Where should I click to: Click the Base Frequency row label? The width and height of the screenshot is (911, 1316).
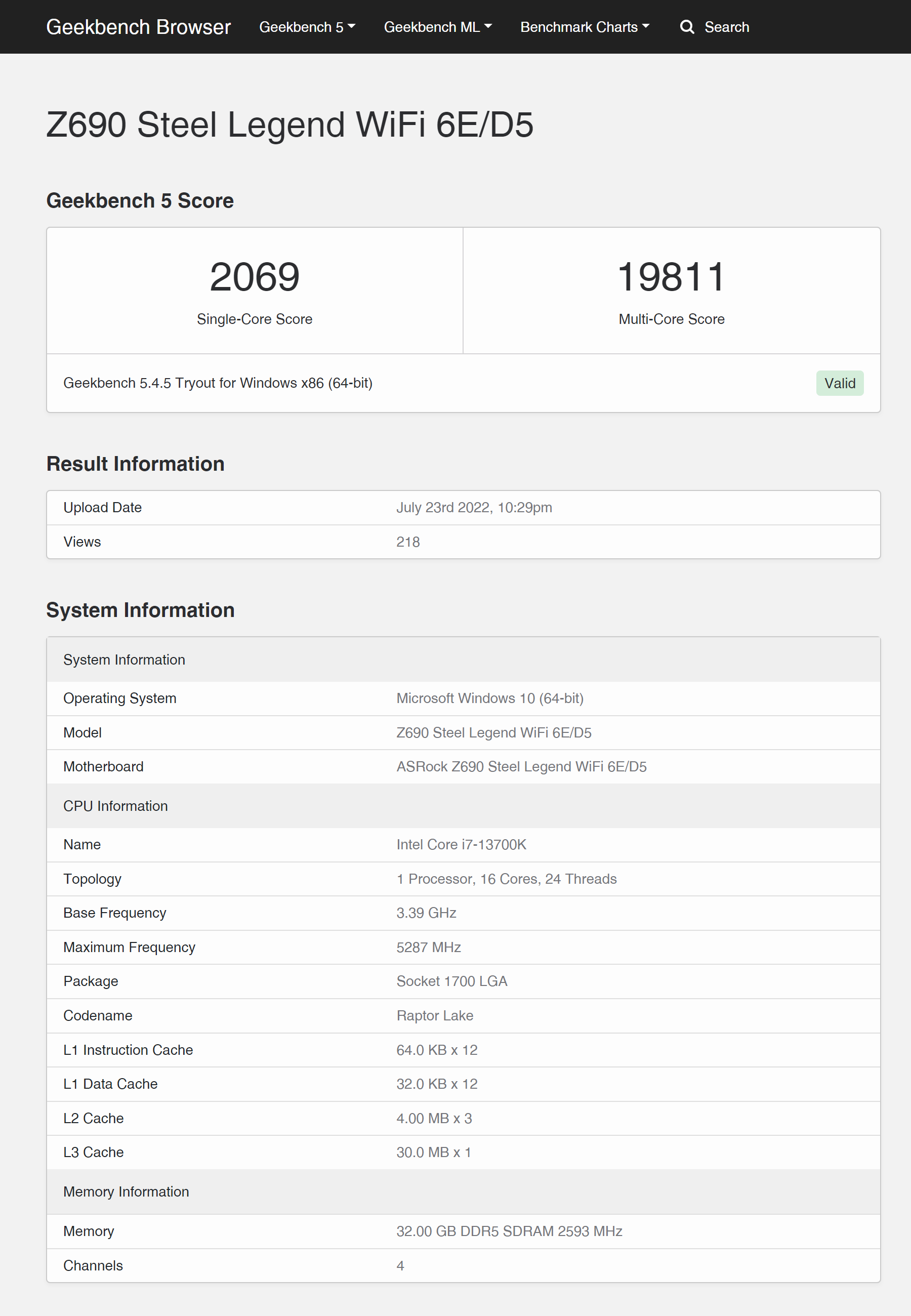click(x=115, y=913)
